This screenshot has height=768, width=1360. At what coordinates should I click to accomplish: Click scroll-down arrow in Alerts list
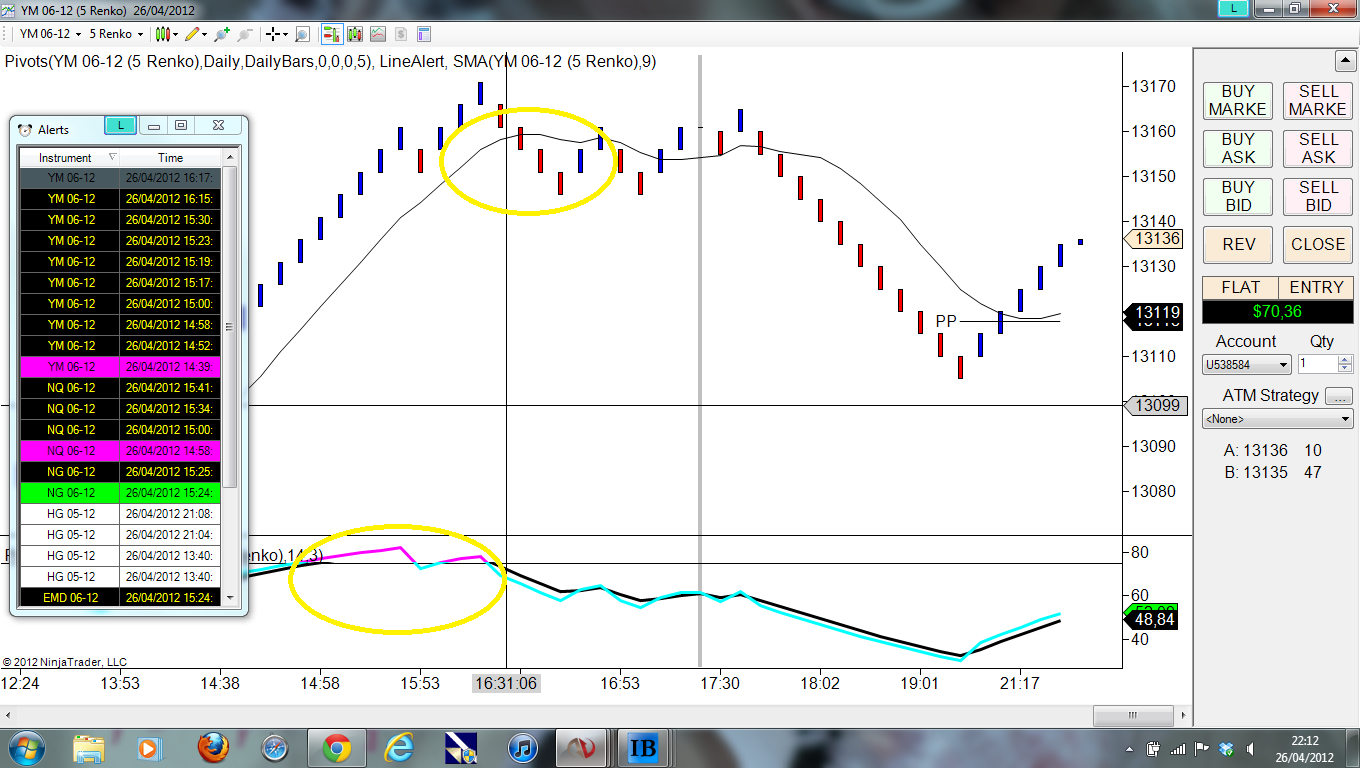point(231,598)
